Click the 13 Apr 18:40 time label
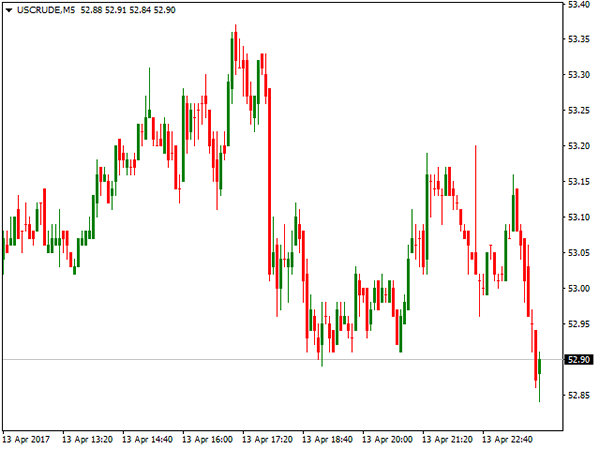This screenshot has width=600, height=450. coord(327,439)
